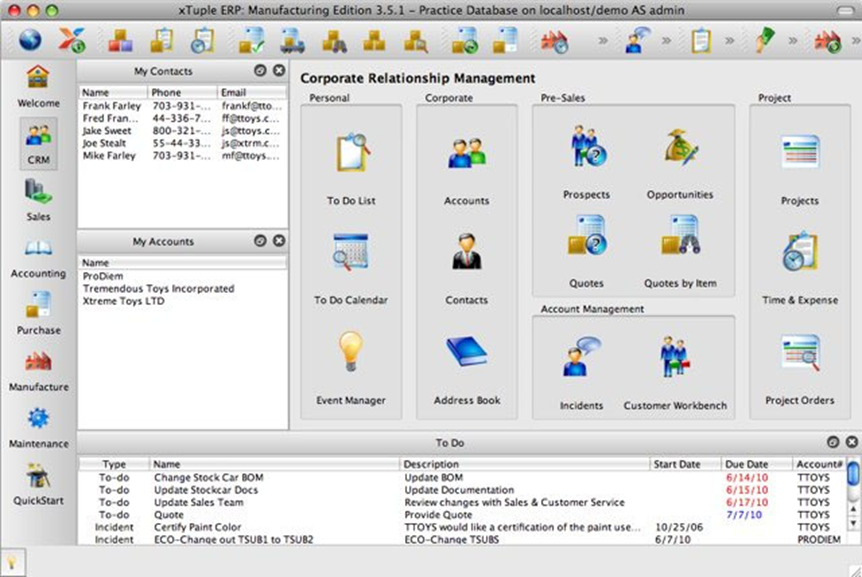The height and width of the screenshot is (577, 862).
Task: Open the To Do Calendar
Action: click(x=351, y=252)
